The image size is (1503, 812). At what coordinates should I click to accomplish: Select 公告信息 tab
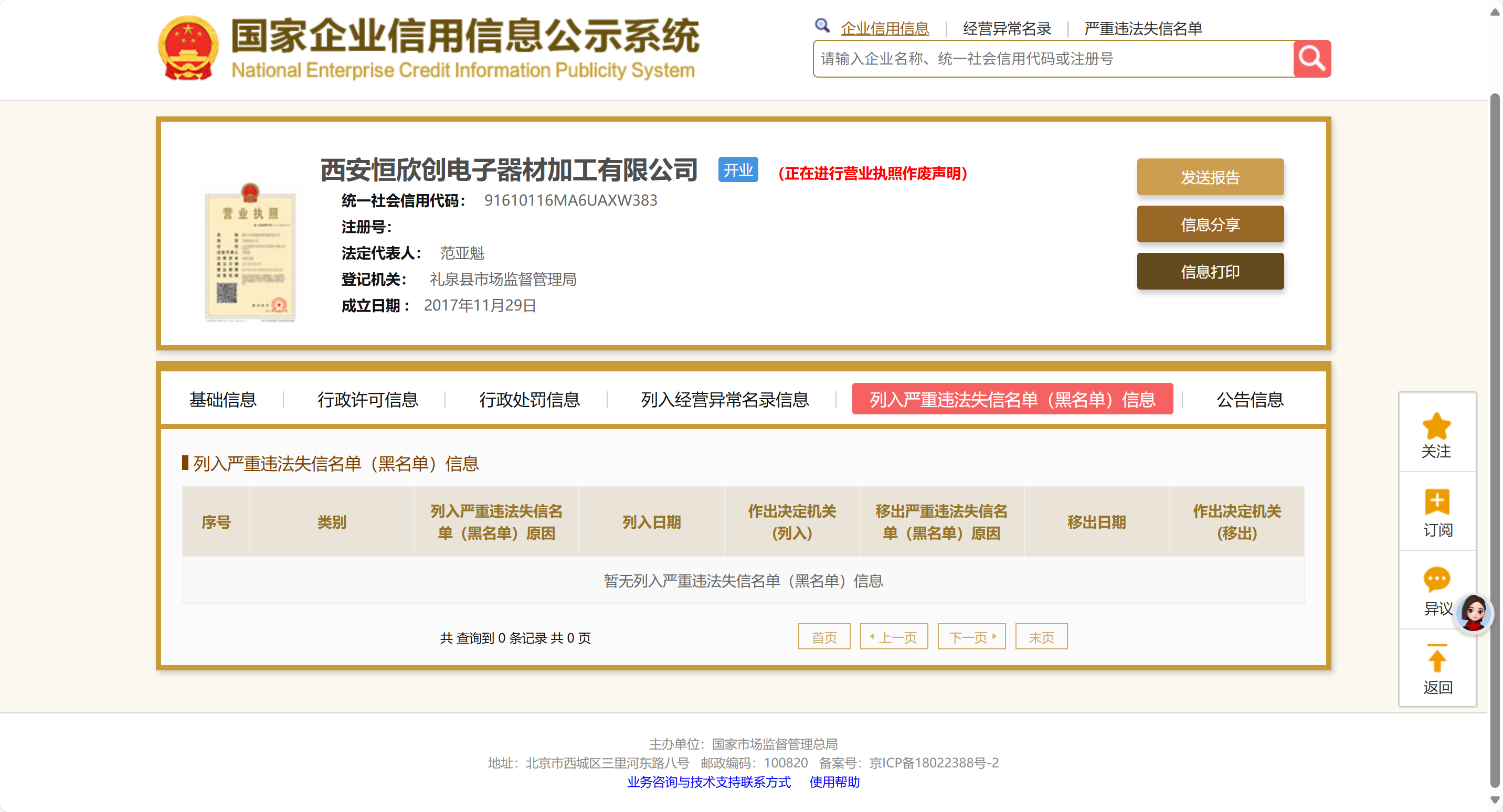click(1249, 400)
